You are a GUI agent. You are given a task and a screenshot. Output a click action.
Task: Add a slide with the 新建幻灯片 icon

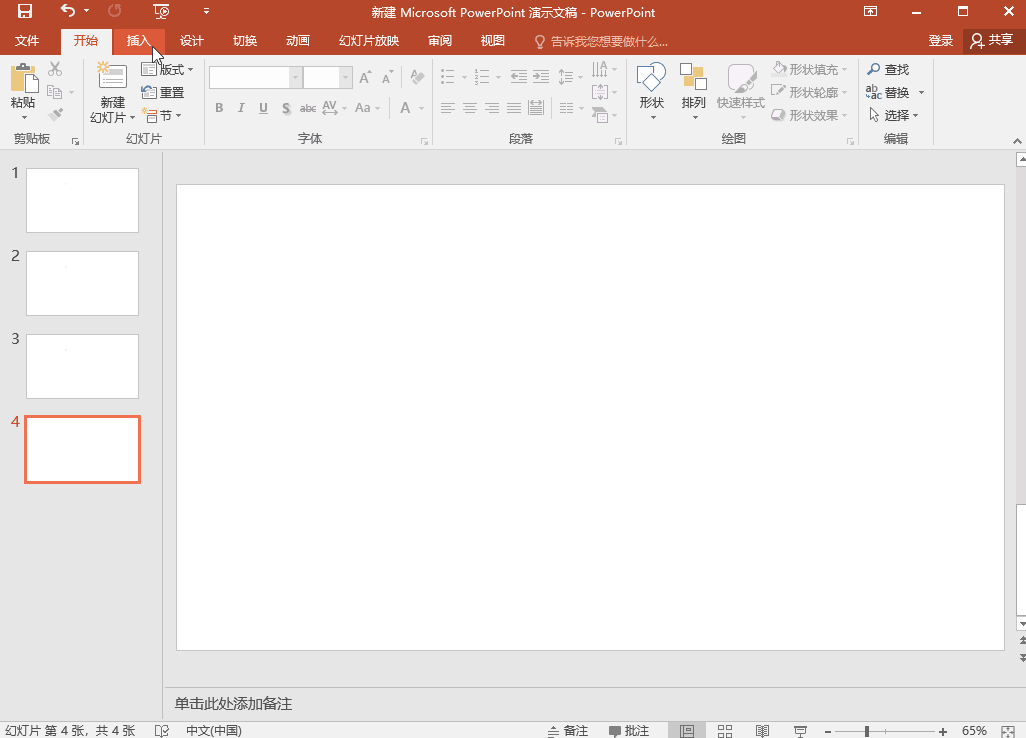click(x=112, y=78)
